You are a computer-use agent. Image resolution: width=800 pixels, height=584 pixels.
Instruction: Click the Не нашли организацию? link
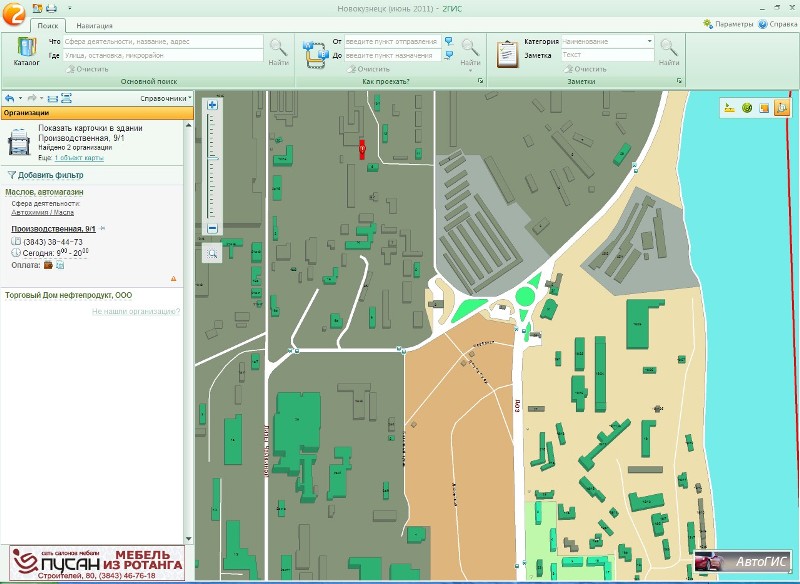[136, 311]
